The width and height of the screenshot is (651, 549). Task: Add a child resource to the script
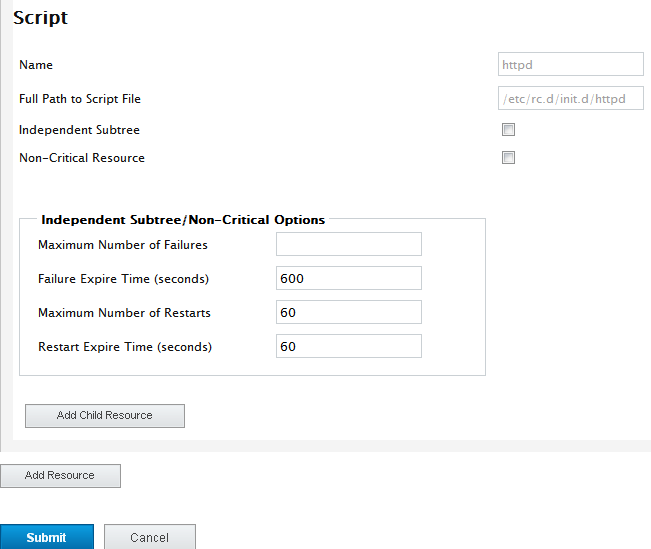105,416
